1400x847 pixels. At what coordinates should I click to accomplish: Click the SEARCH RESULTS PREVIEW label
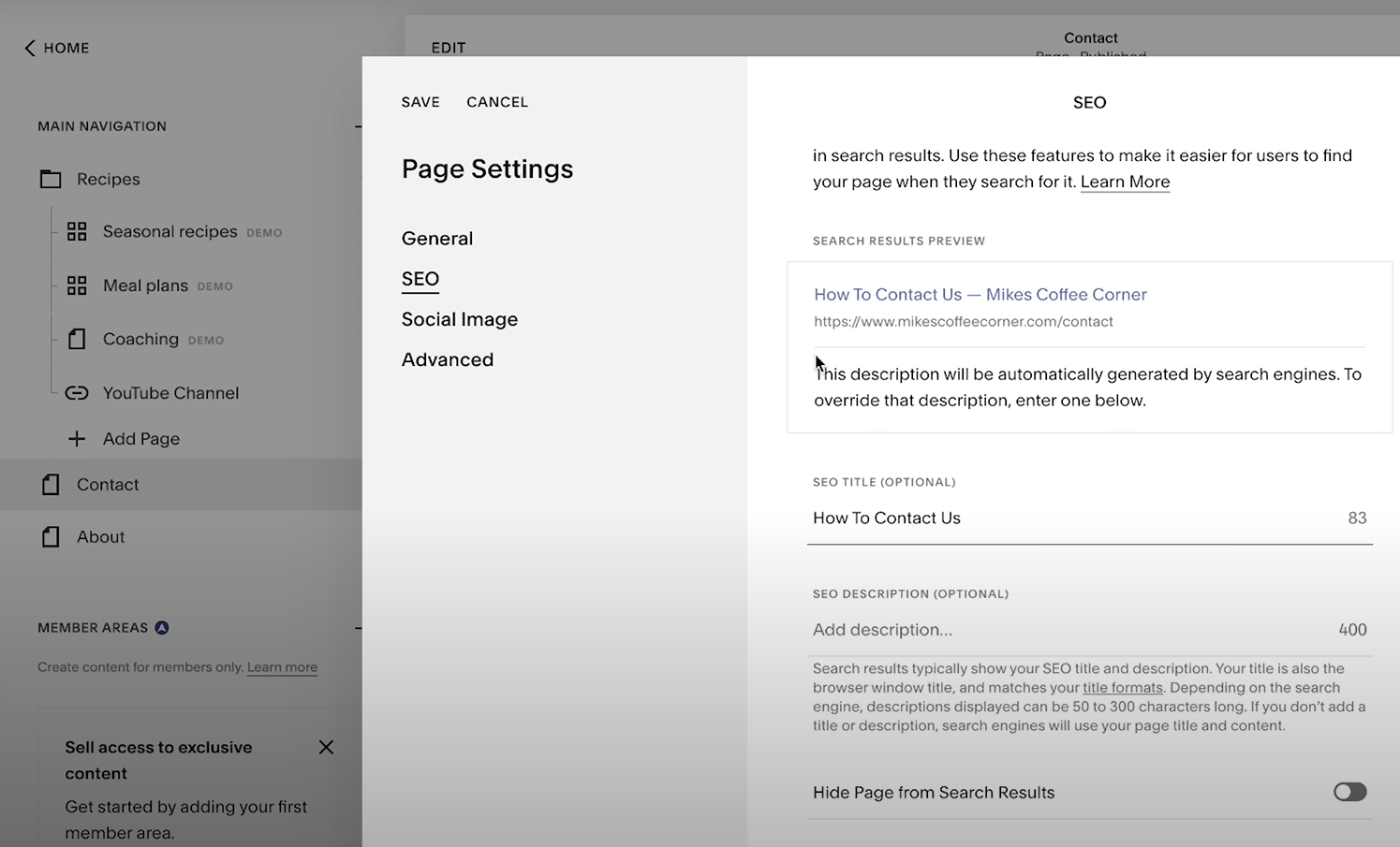pyautogui.click(x=899, y=241)
